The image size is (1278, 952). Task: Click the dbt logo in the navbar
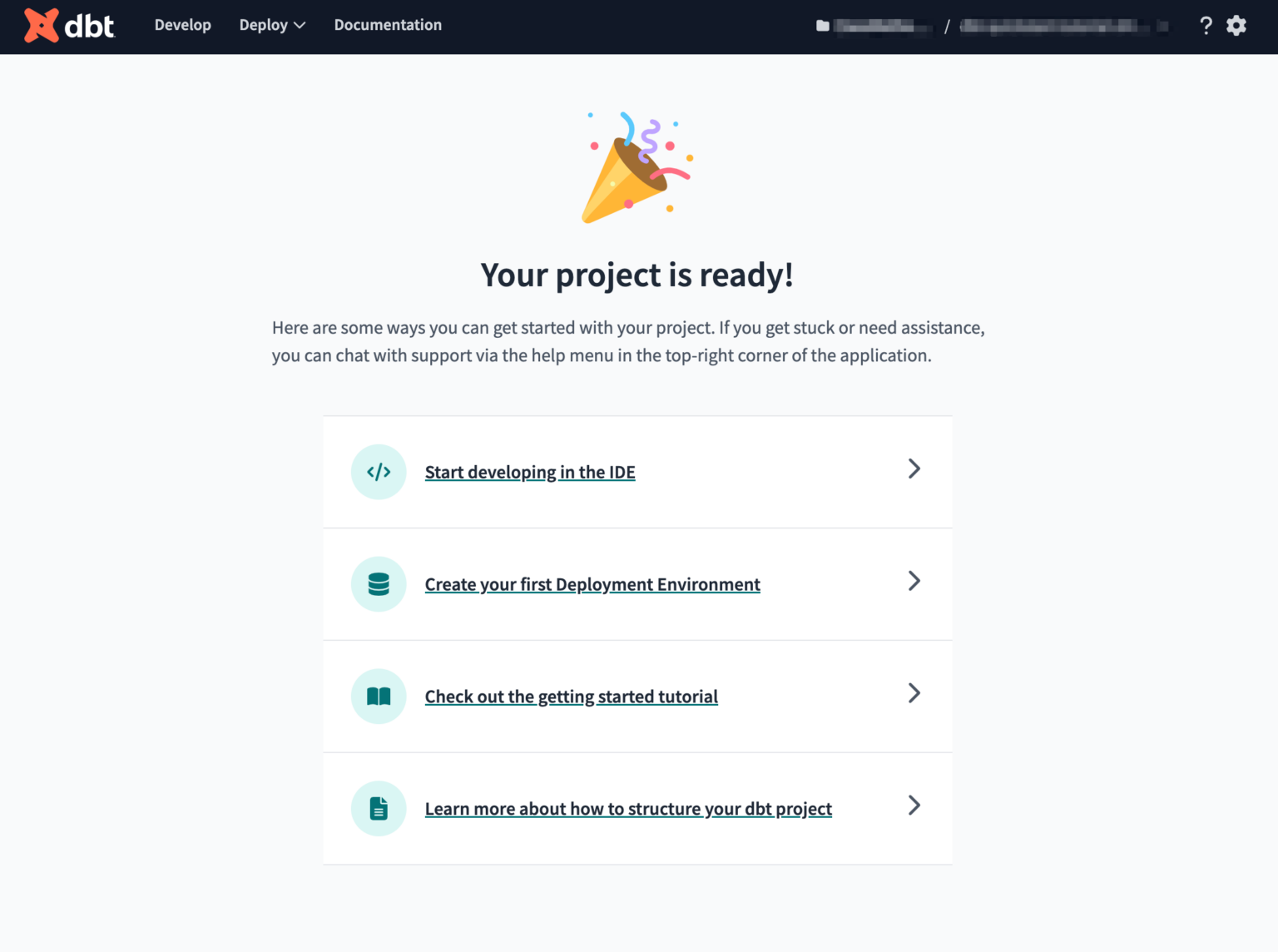click(x=70, y=26)
